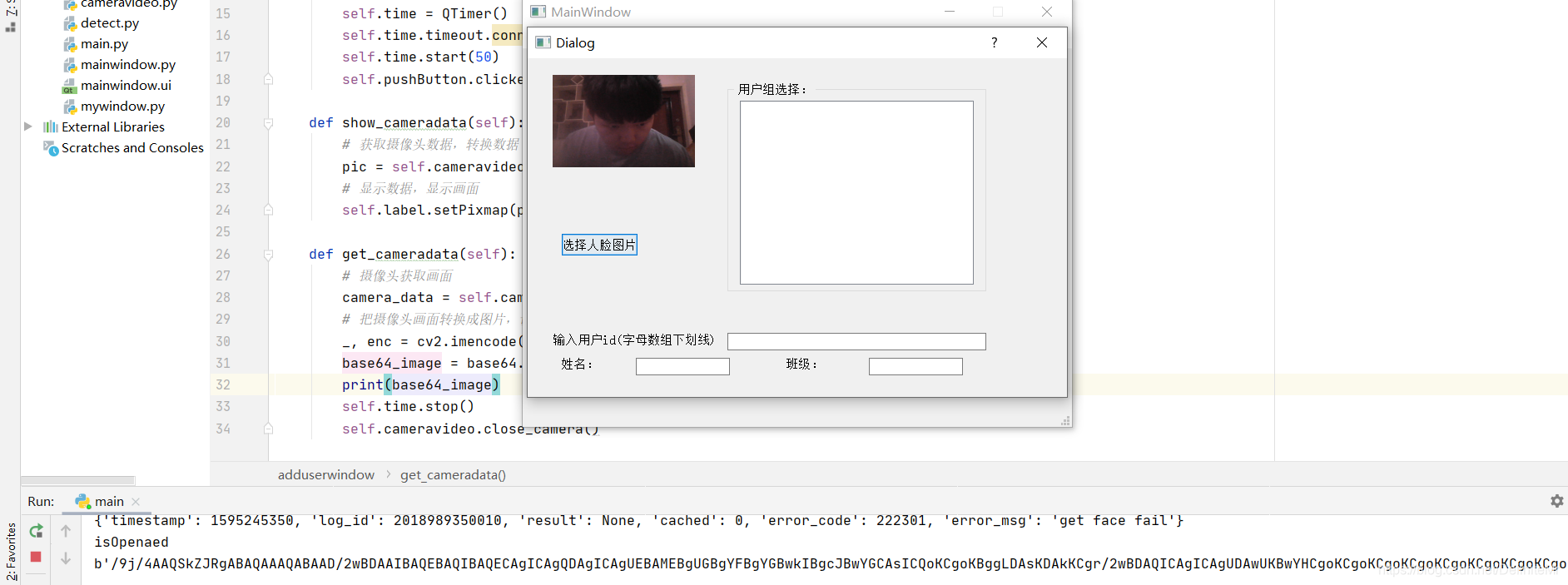This screenshot has height=585, width=1568.
Task: Close the MainWindow window
Action: (x=1047, y=12)
